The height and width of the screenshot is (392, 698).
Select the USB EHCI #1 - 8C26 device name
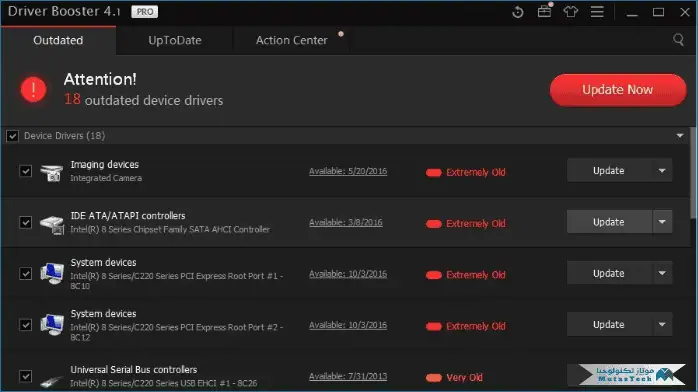163,383
